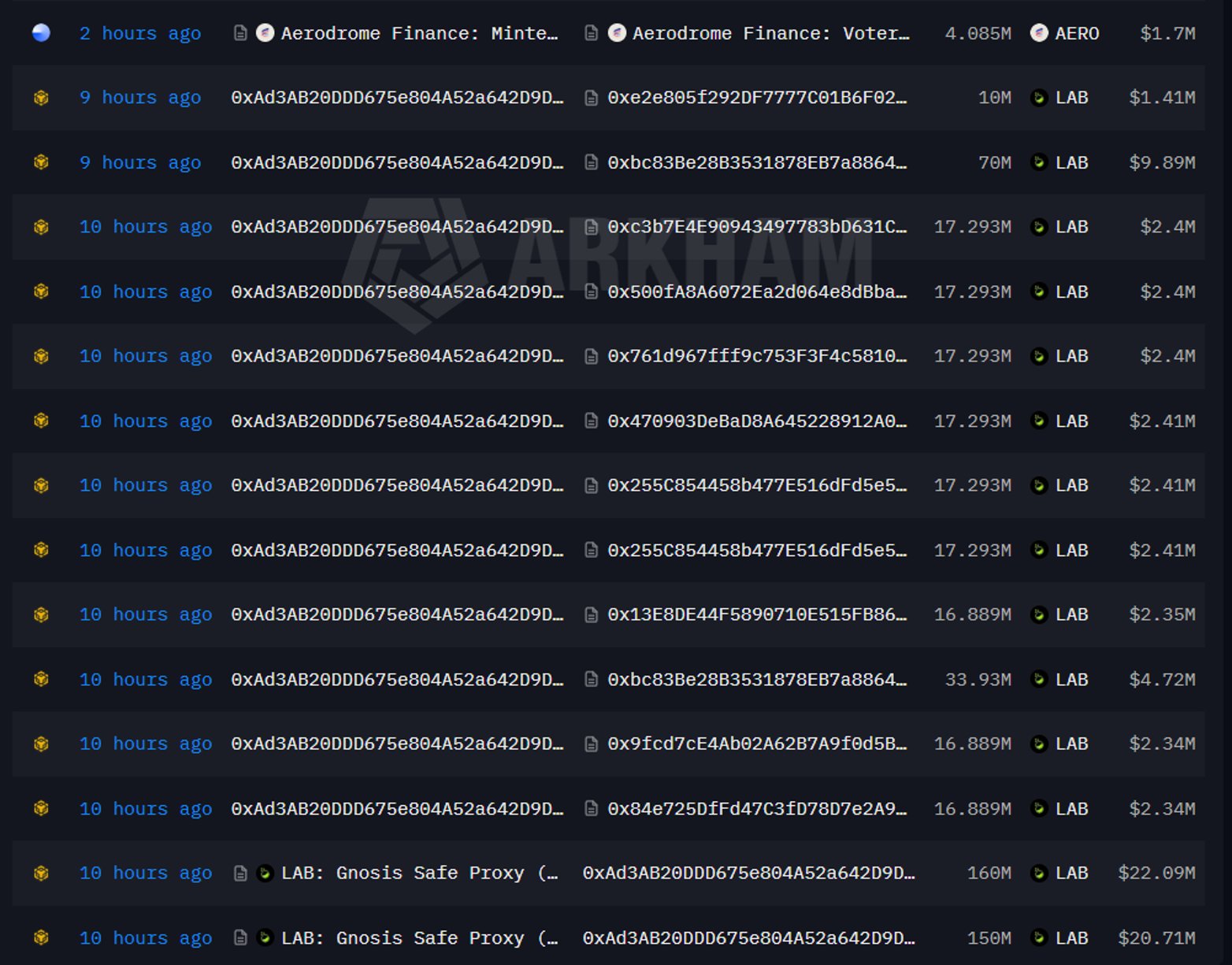The height and width of the screenshot is (965, 1232).
Task: Click the BNB chain icon in the $20.71M row
Action: 41,937
